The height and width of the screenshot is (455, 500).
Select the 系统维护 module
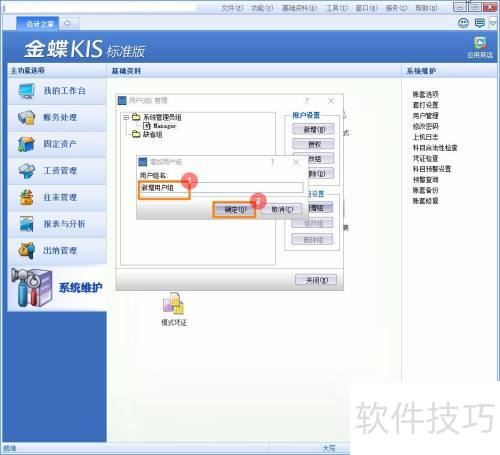57,288
